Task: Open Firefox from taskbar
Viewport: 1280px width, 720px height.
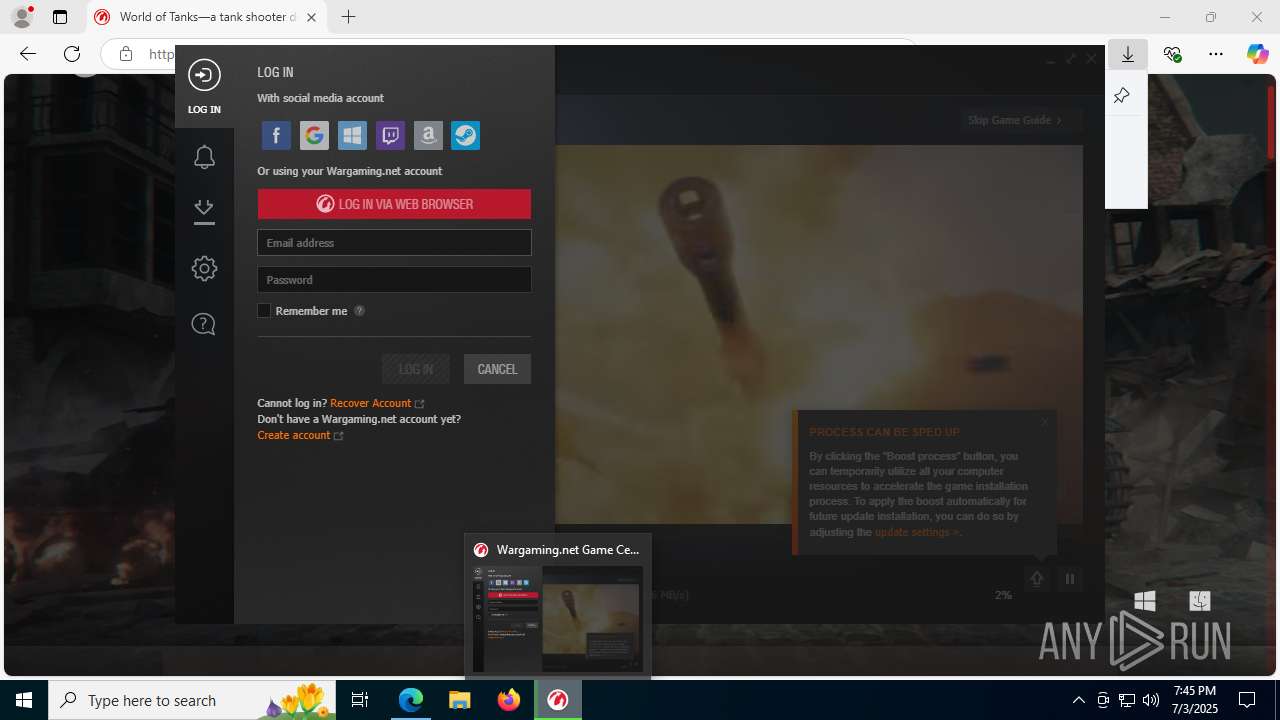Action: [508, 700]
